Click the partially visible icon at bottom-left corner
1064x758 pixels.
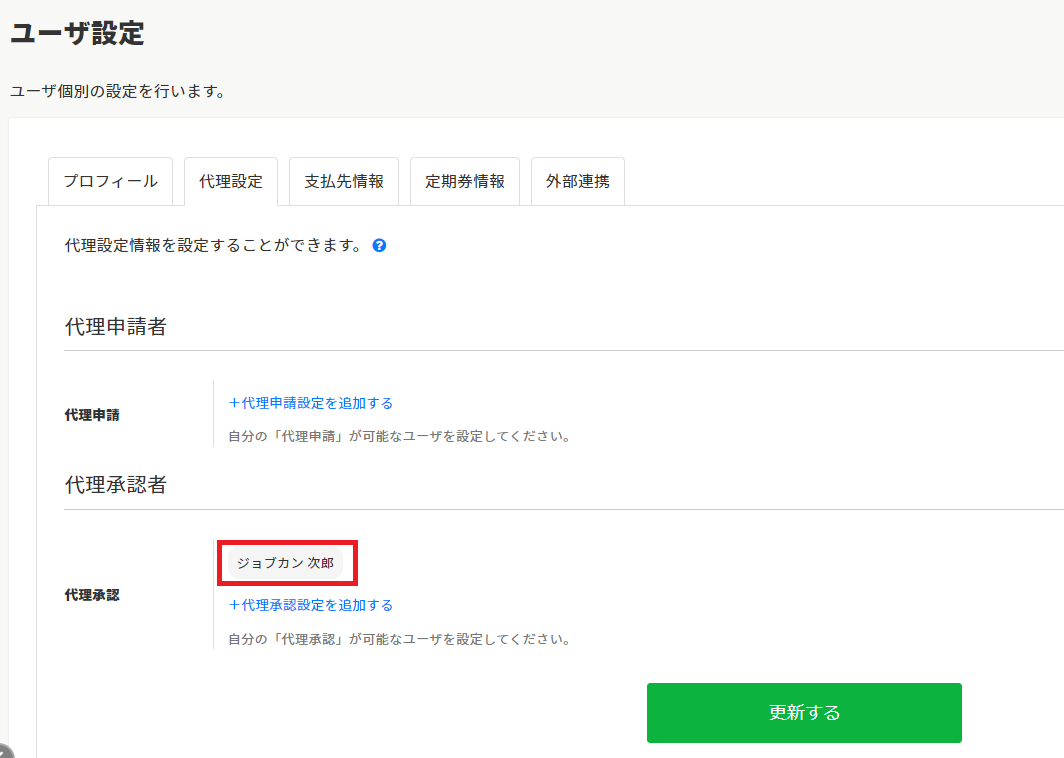[5, 751]
